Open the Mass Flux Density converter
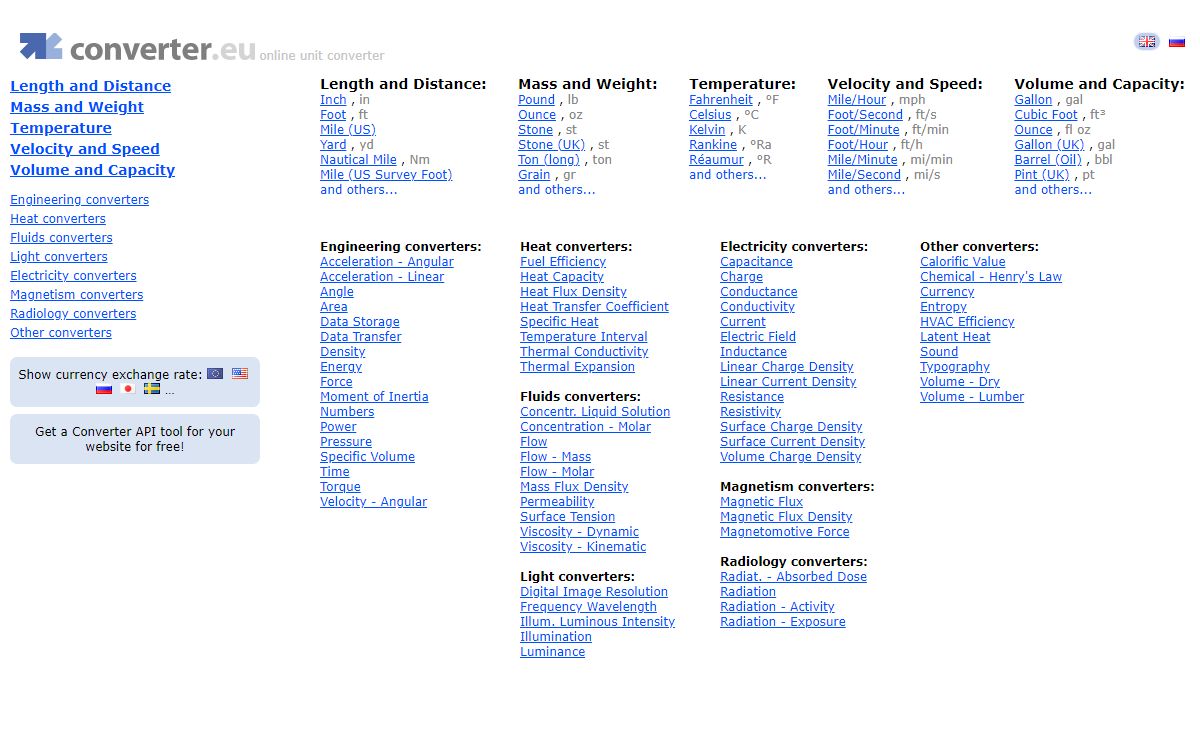1200x740 pixels. (574, 487)
